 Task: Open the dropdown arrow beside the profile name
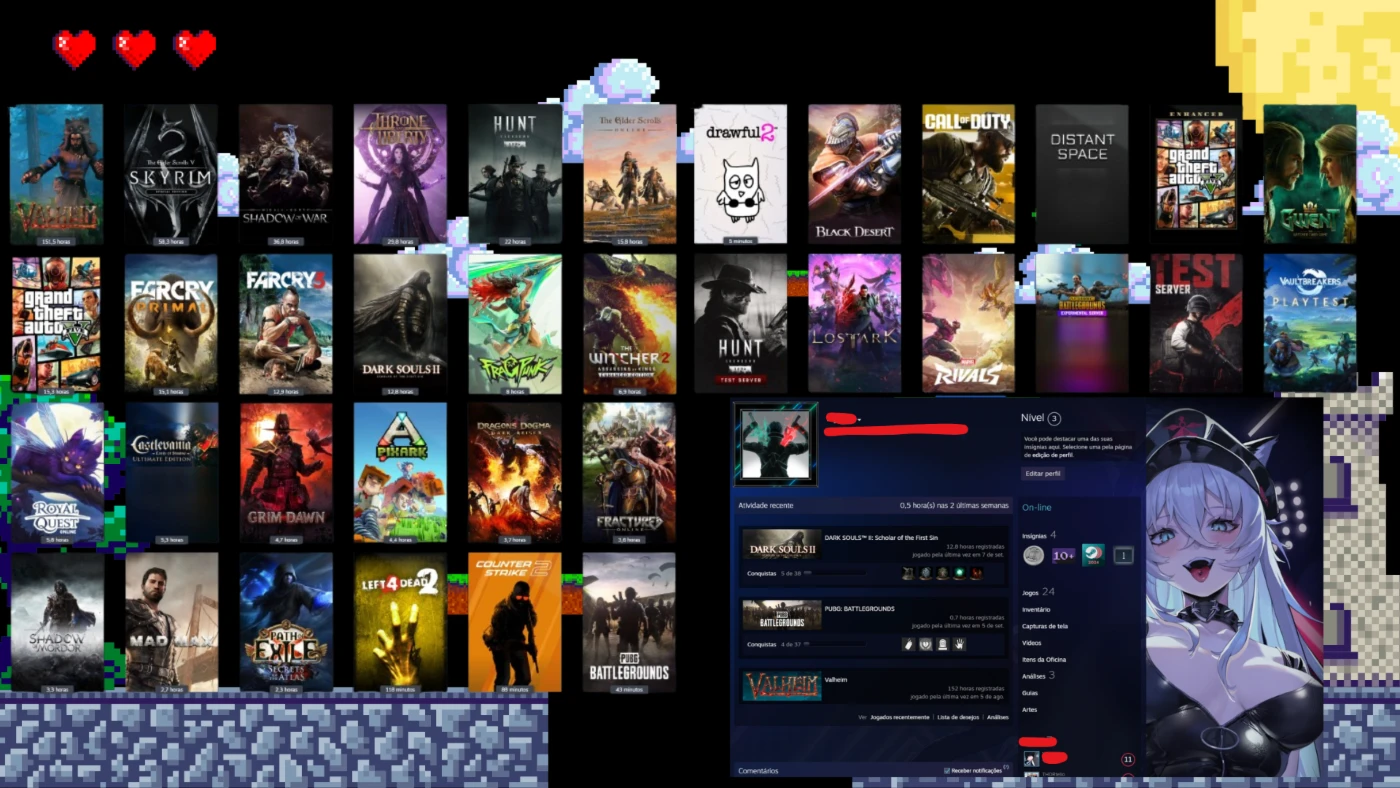(860, 419)
